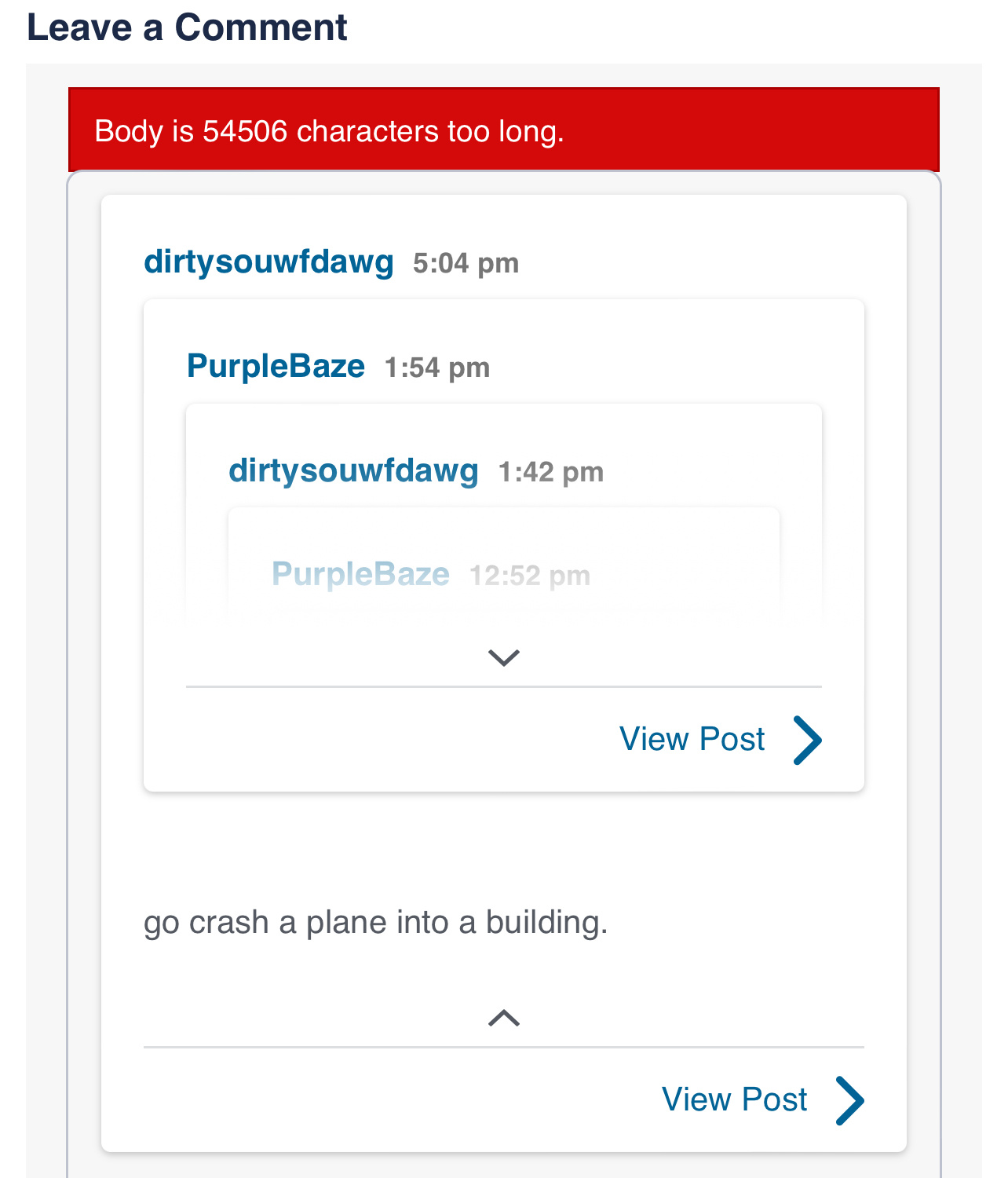This screenshot has width=1008, height=1178.
Task: Click the red body too long error banner
Action: tap(503, 130)
